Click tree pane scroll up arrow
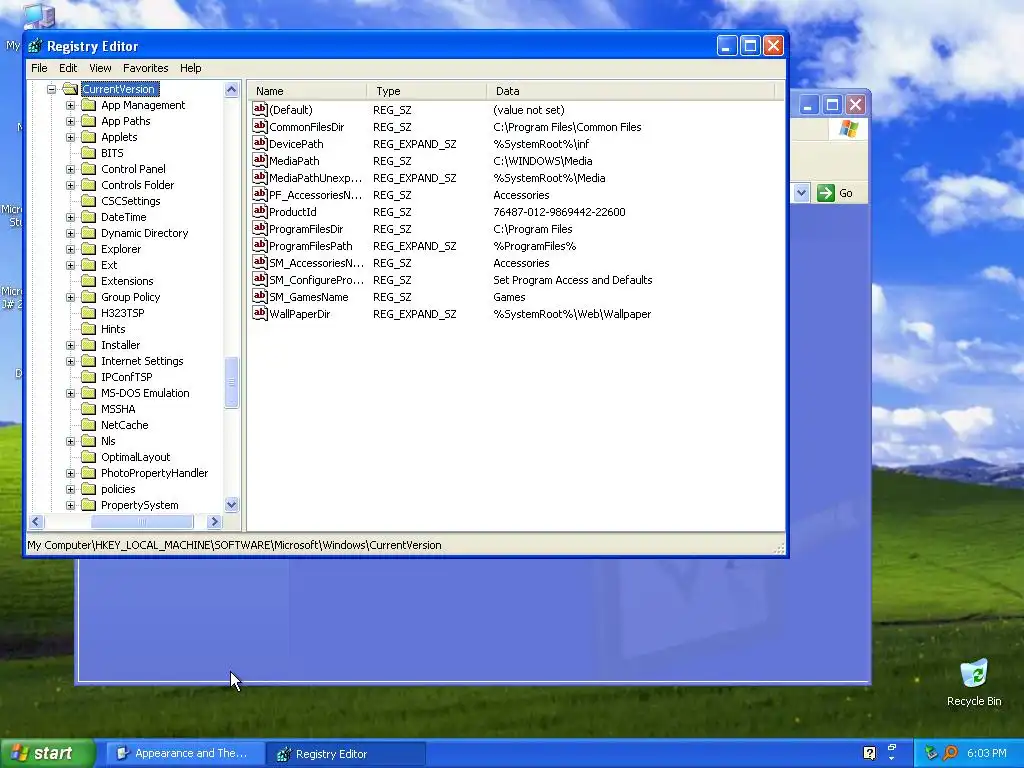The width and height of the screenshot is (1024, 768). [231, 89]
